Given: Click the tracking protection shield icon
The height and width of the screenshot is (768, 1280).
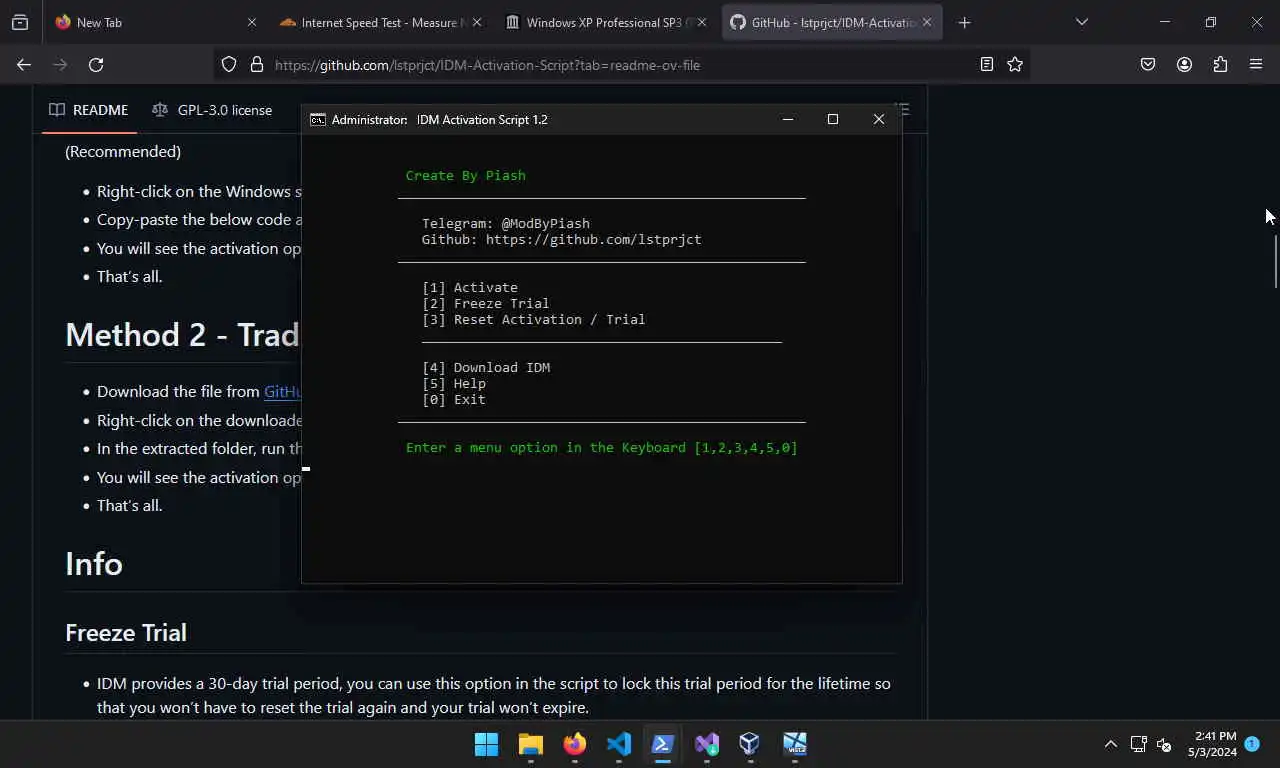Looking at the screenshot, I should click(x=229, y=64).
